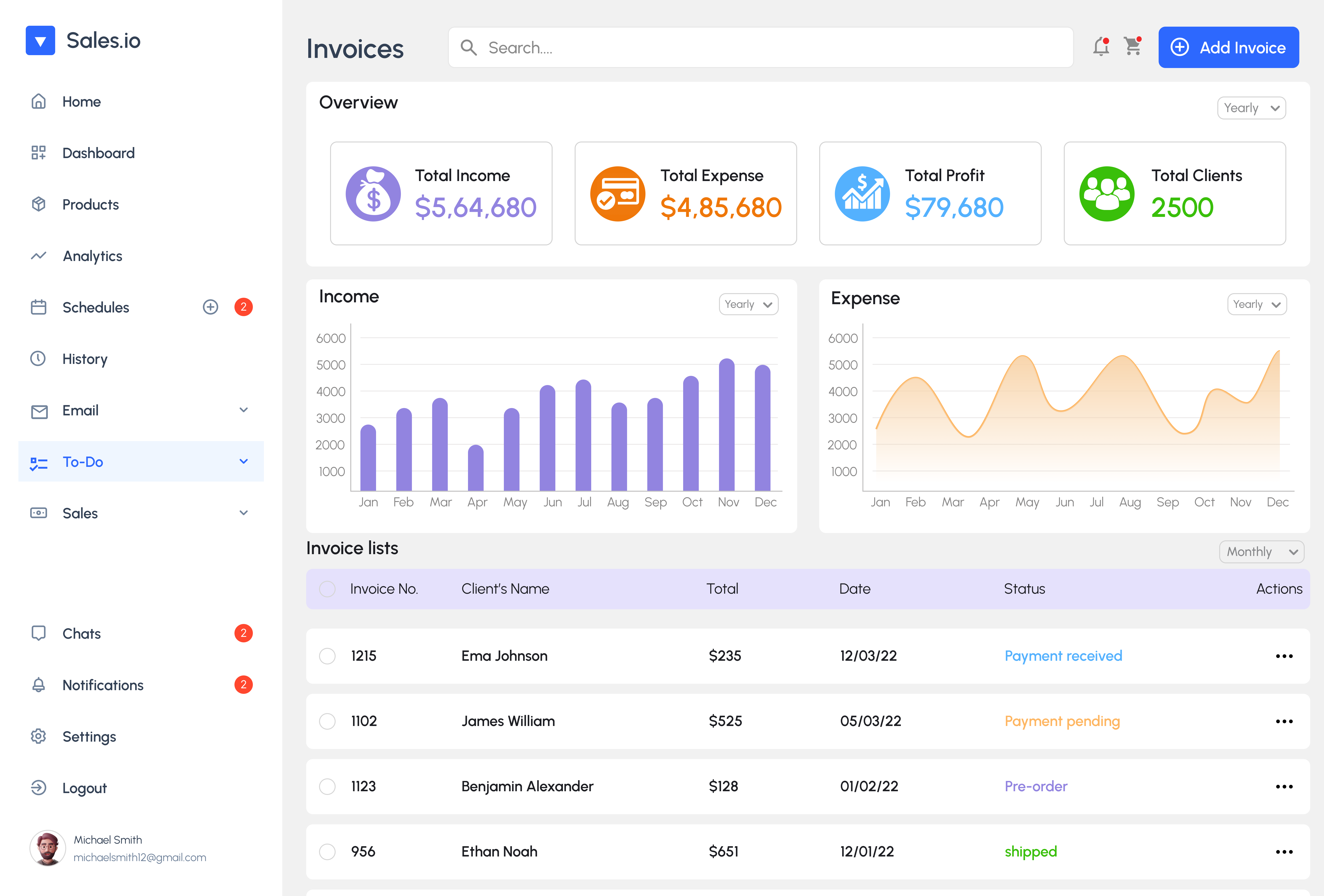Change the Overview period with the Yearly dropdown

click(x=1252, y=108)
